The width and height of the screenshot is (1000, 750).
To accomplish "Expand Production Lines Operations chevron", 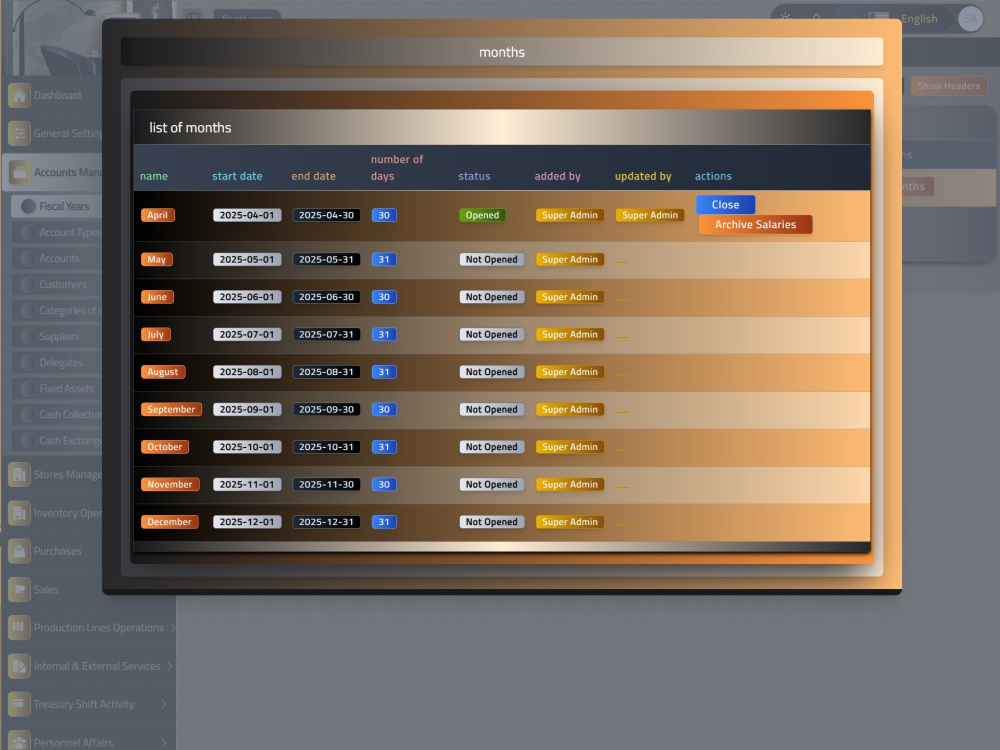I will pyautogui.click(x=171, y=628).
